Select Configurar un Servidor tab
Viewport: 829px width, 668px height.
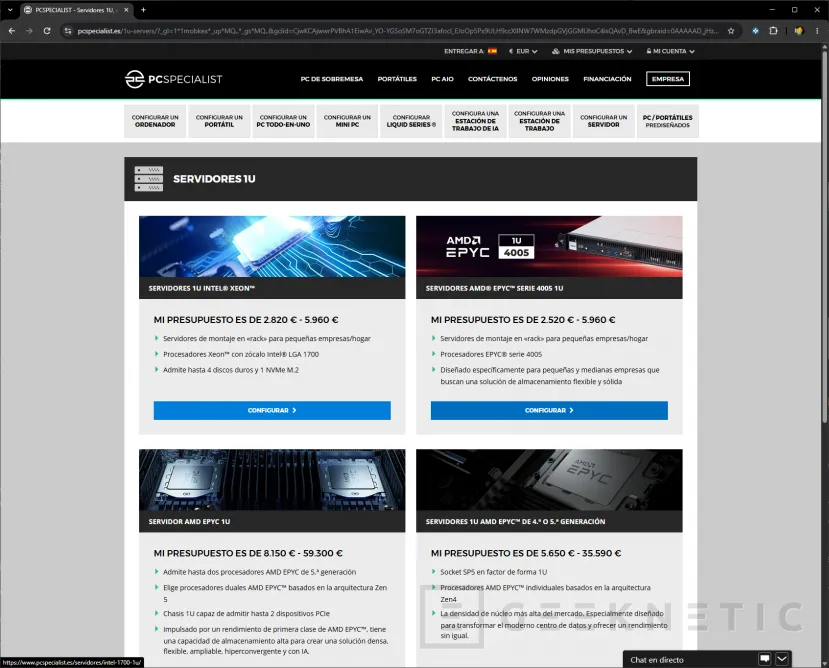pos(603,121)
